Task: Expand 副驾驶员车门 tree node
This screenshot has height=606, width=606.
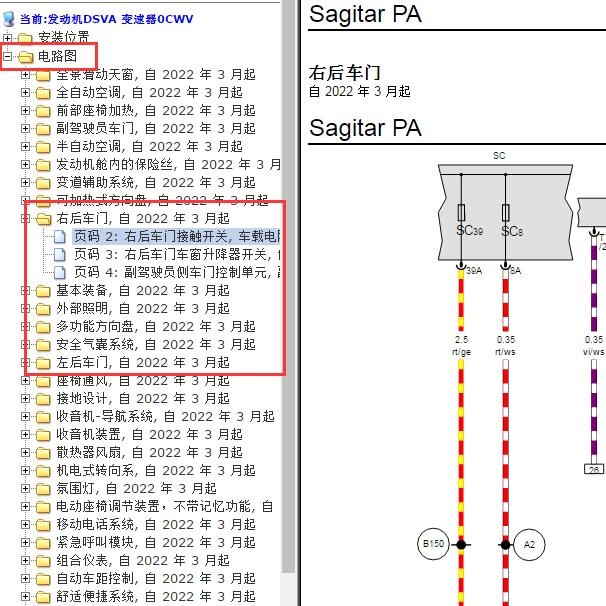Action: (x=26, y=128)
